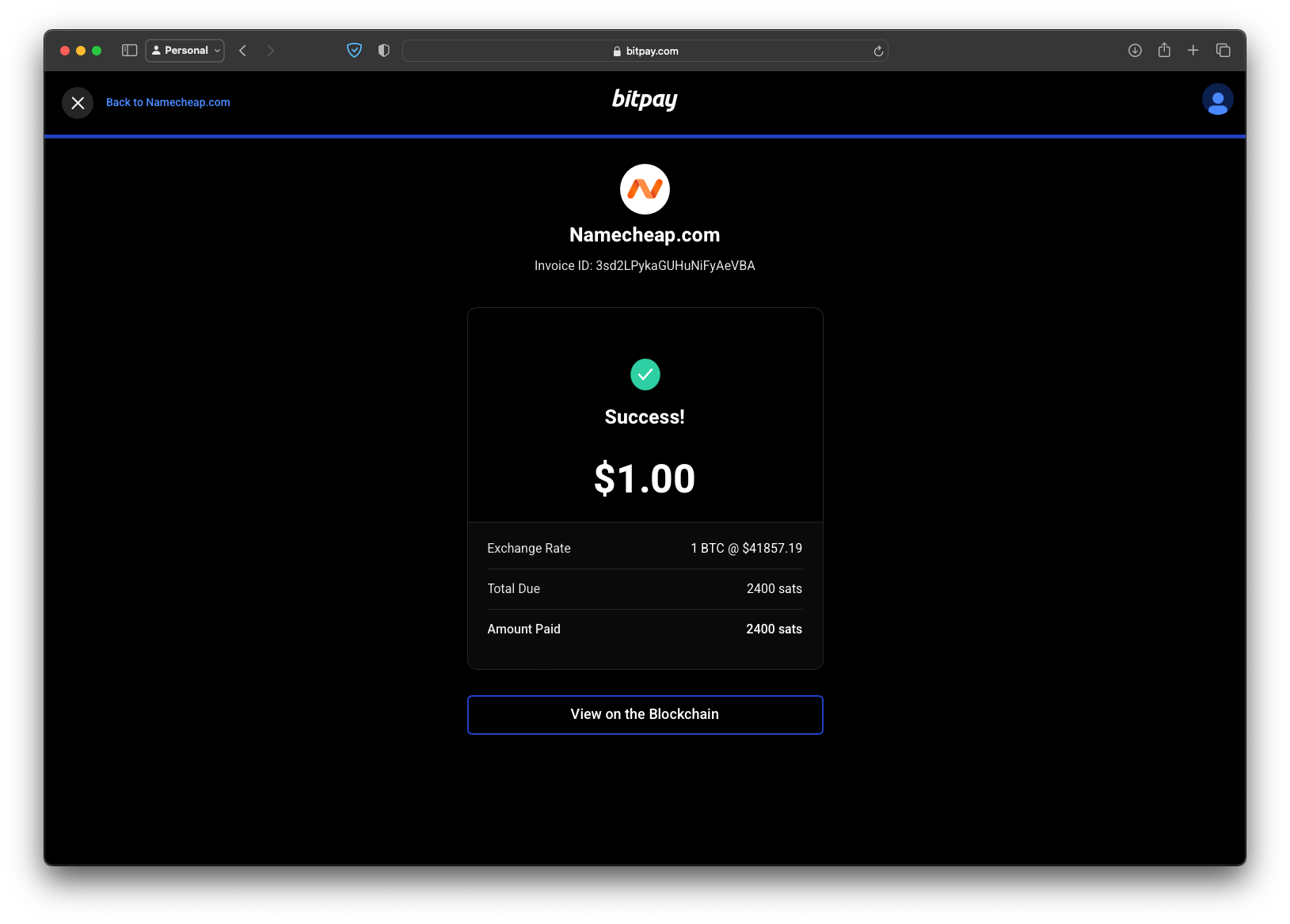Open a new Safari tab
Viewport: 1290px width, 924px height.
tap(1193, 51)
